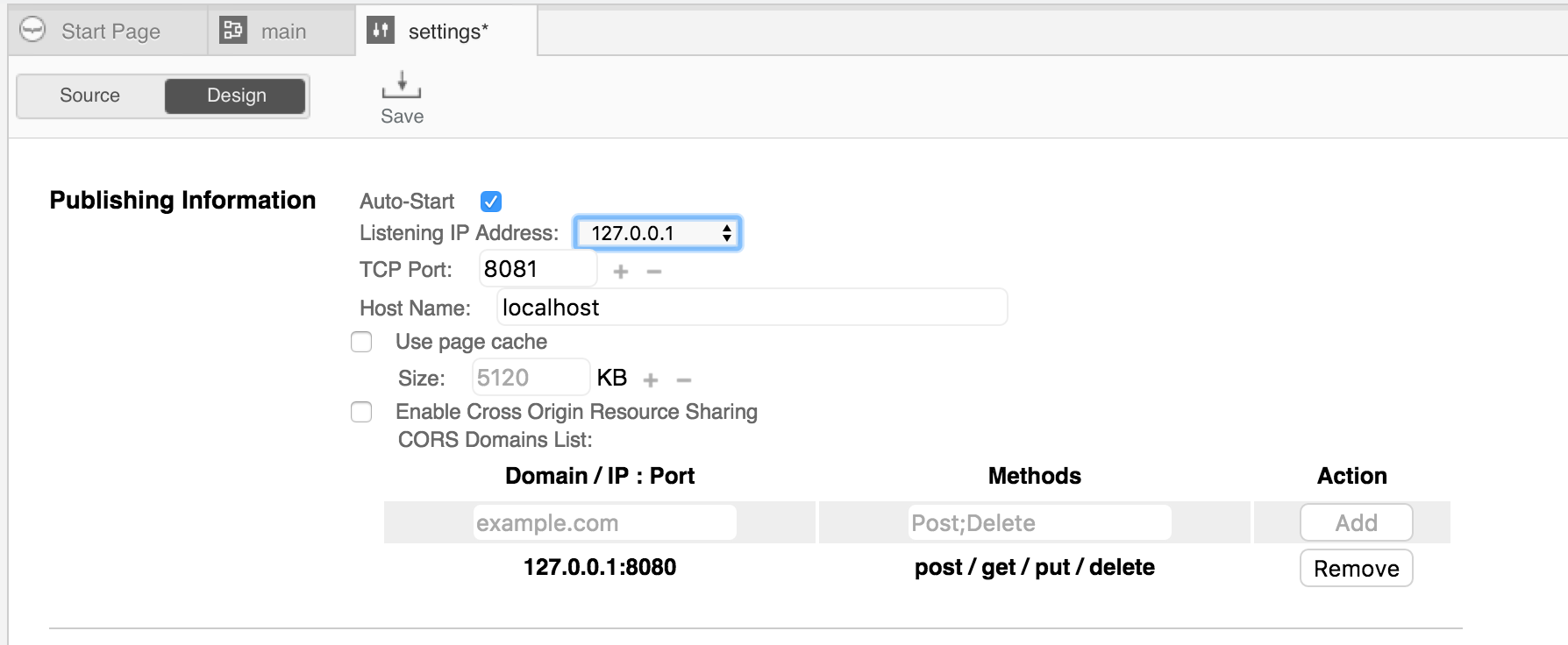Uncheck the Auto-Start checkbox

[x=491, y=202]
